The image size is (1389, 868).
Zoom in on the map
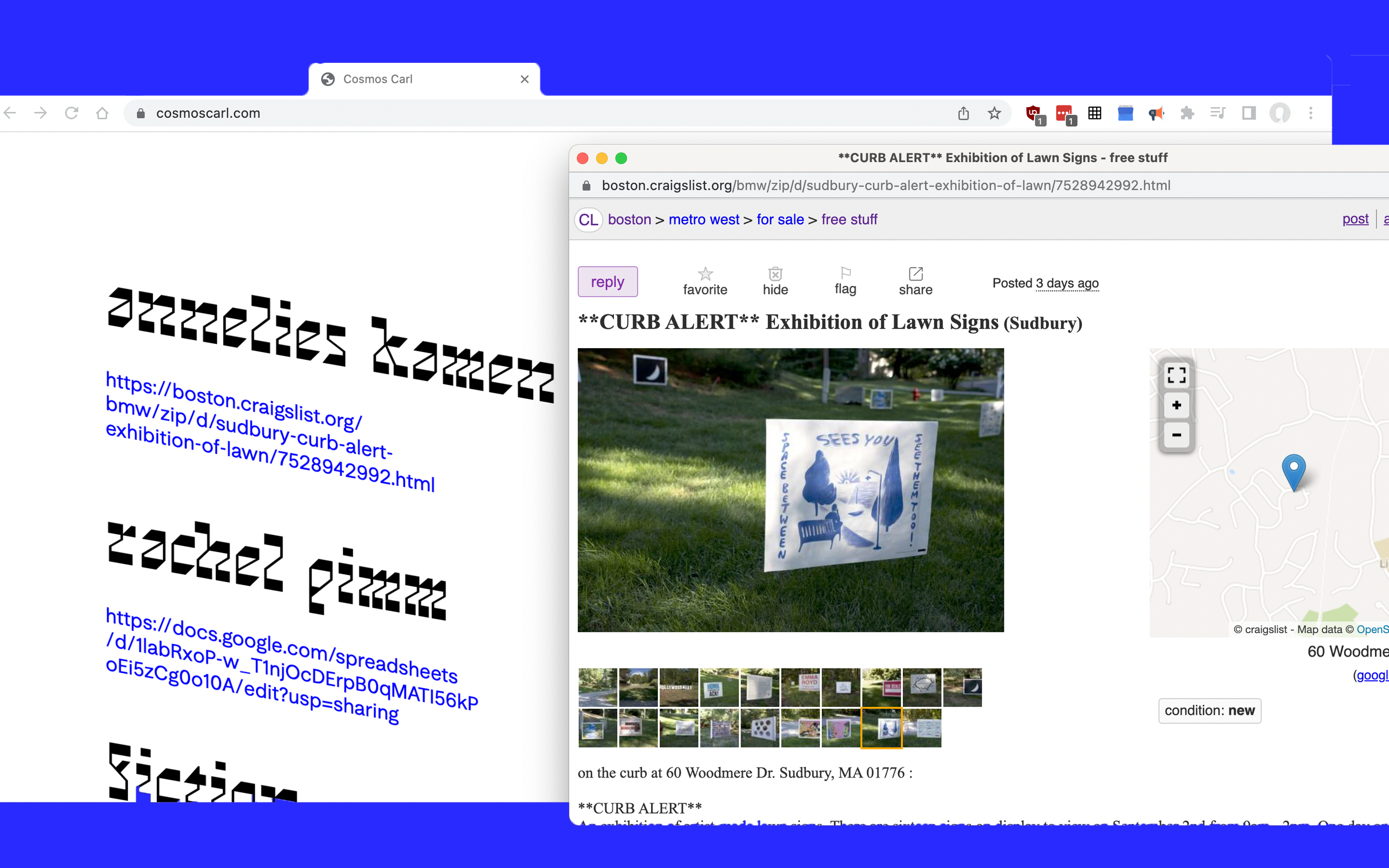tap(1176, 405)
